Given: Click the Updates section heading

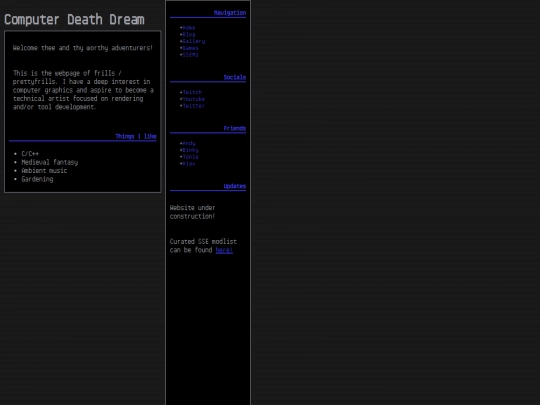Looking at the screenshot, I should 235,186.
